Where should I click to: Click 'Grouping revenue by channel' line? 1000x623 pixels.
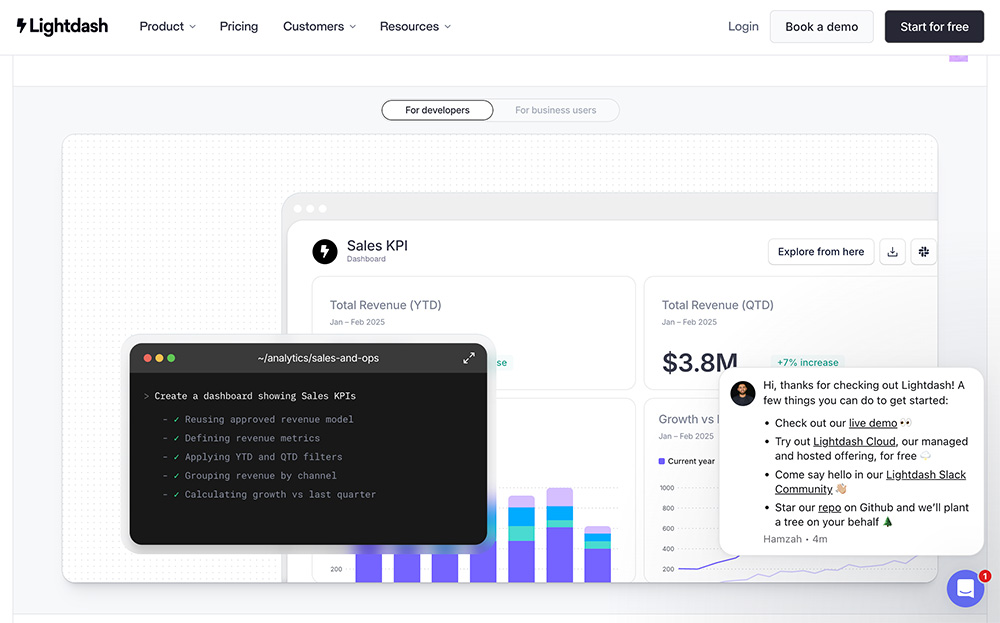(260, 476)
